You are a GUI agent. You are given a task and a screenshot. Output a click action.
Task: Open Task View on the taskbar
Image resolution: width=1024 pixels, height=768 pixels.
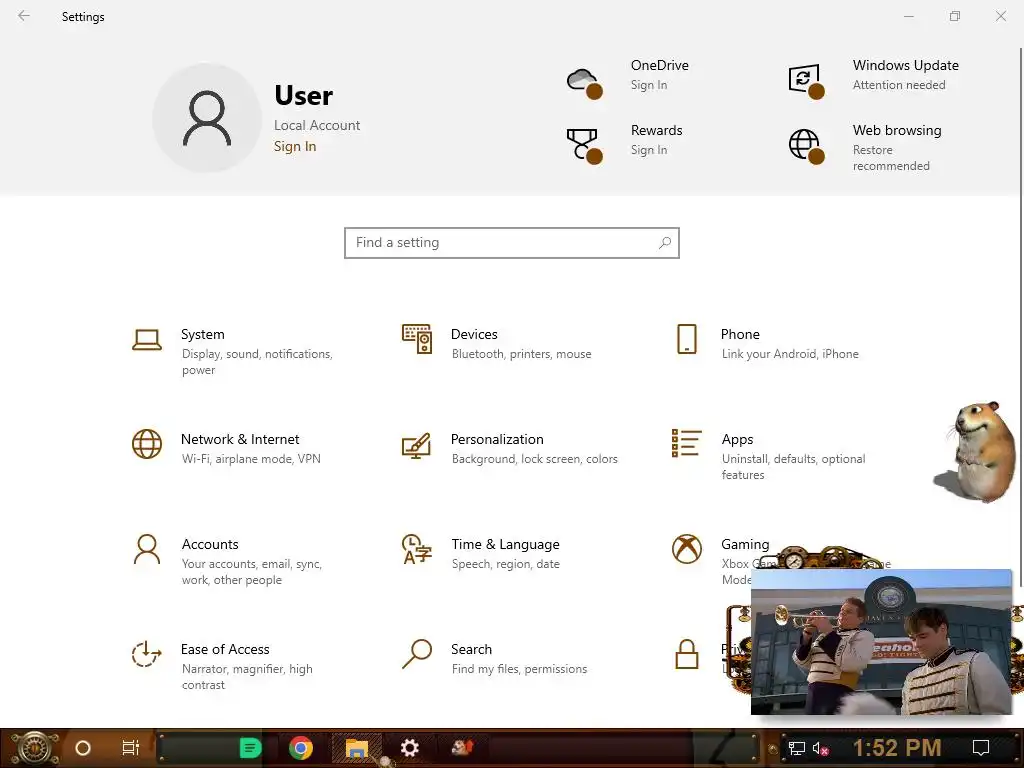click(x=131, y=748)
